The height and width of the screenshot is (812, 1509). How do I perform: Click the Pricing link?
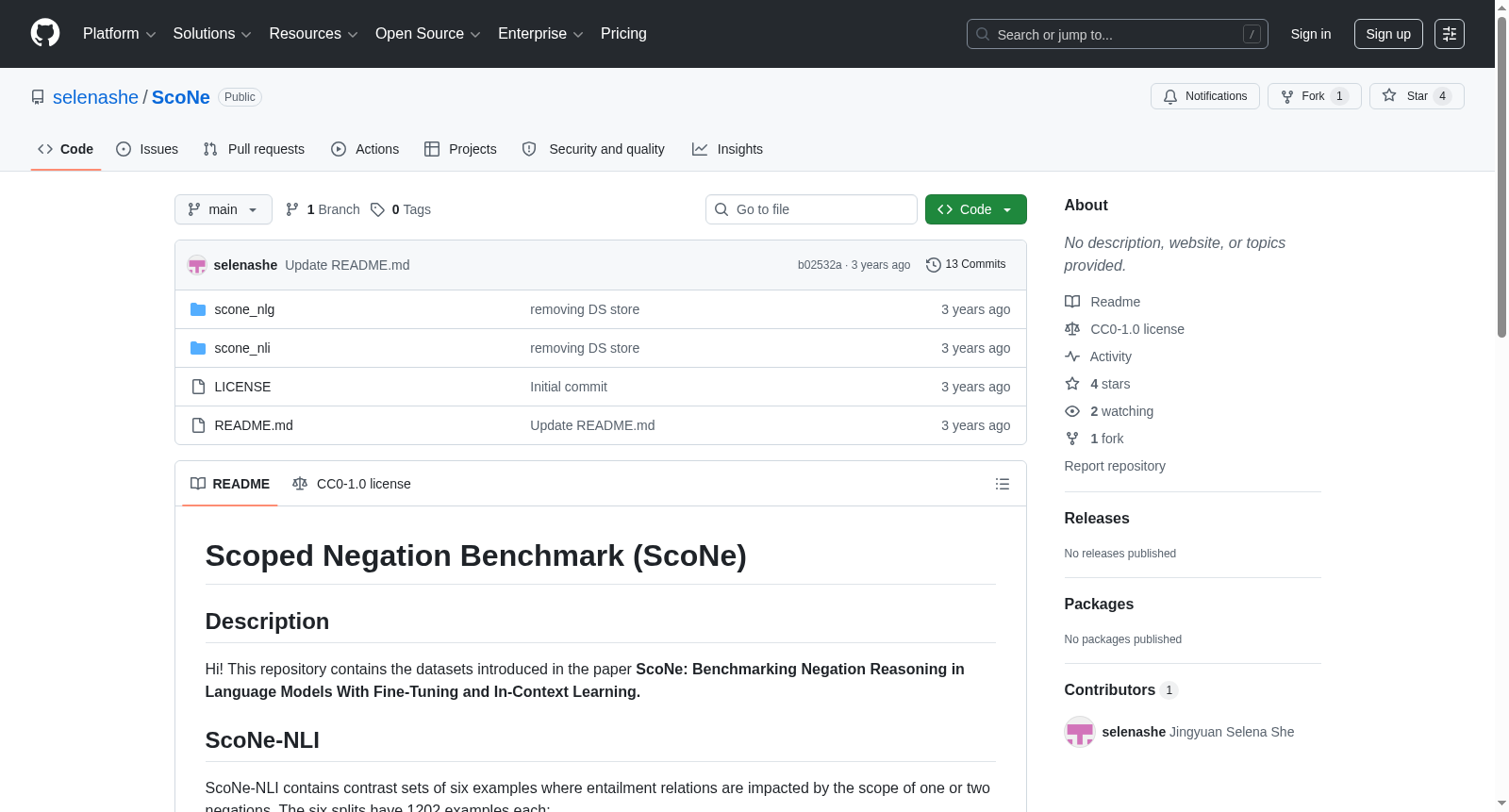tap(623, 34)
